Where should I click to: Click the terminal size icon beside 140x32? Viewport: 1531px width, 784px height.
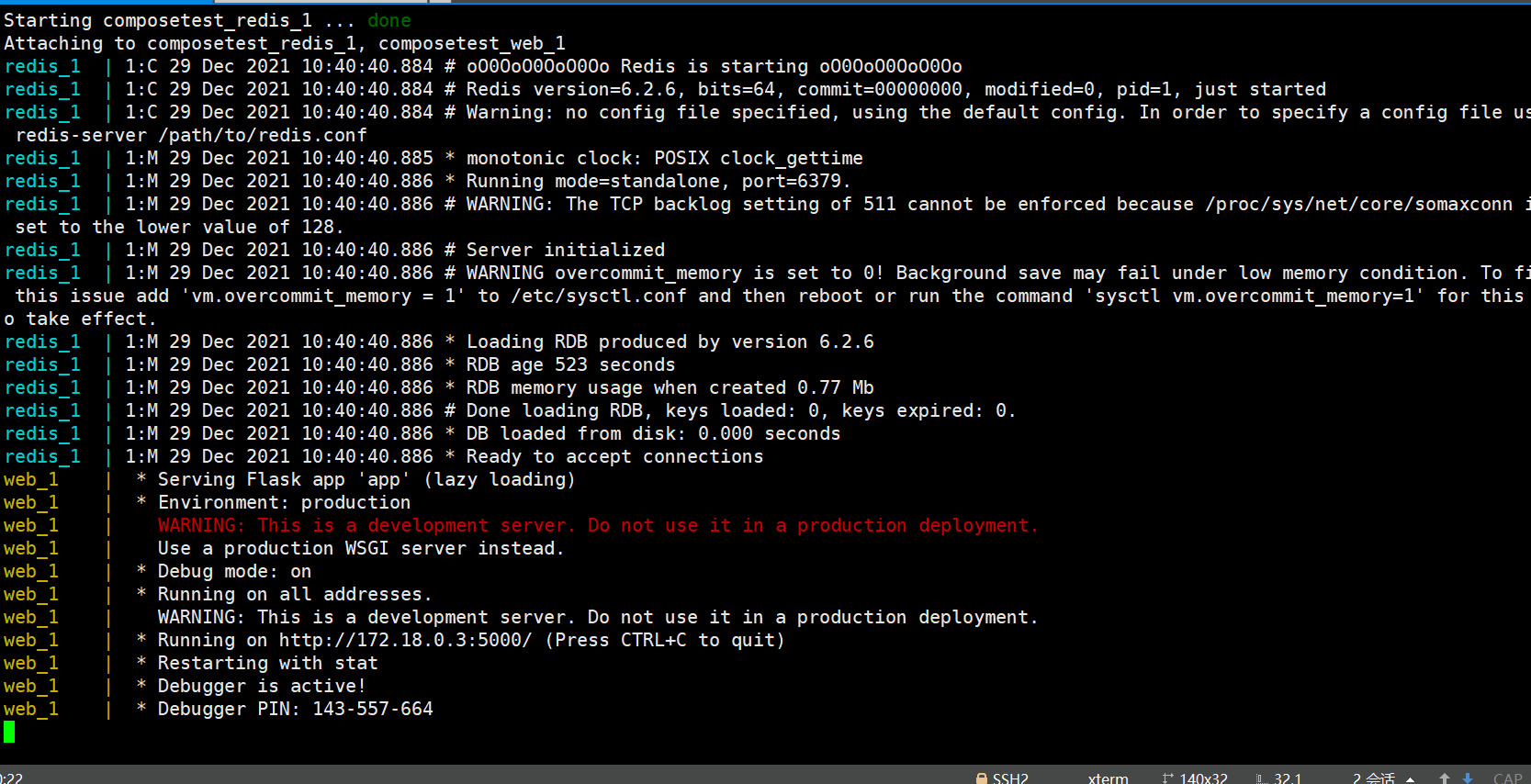pyautogui.click(x=1168, y=778)
